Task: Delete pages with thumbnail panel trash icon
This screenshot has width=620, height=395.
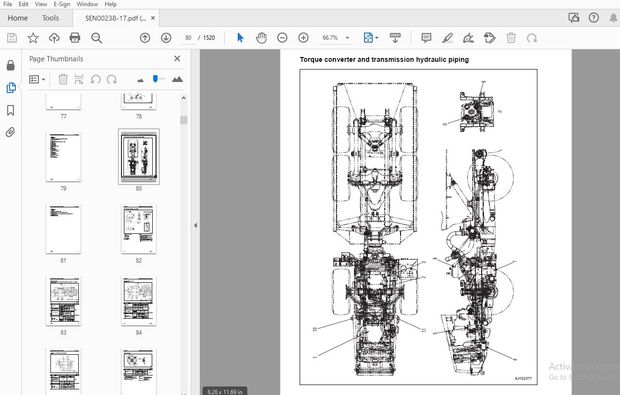Action: coord(62,79)
